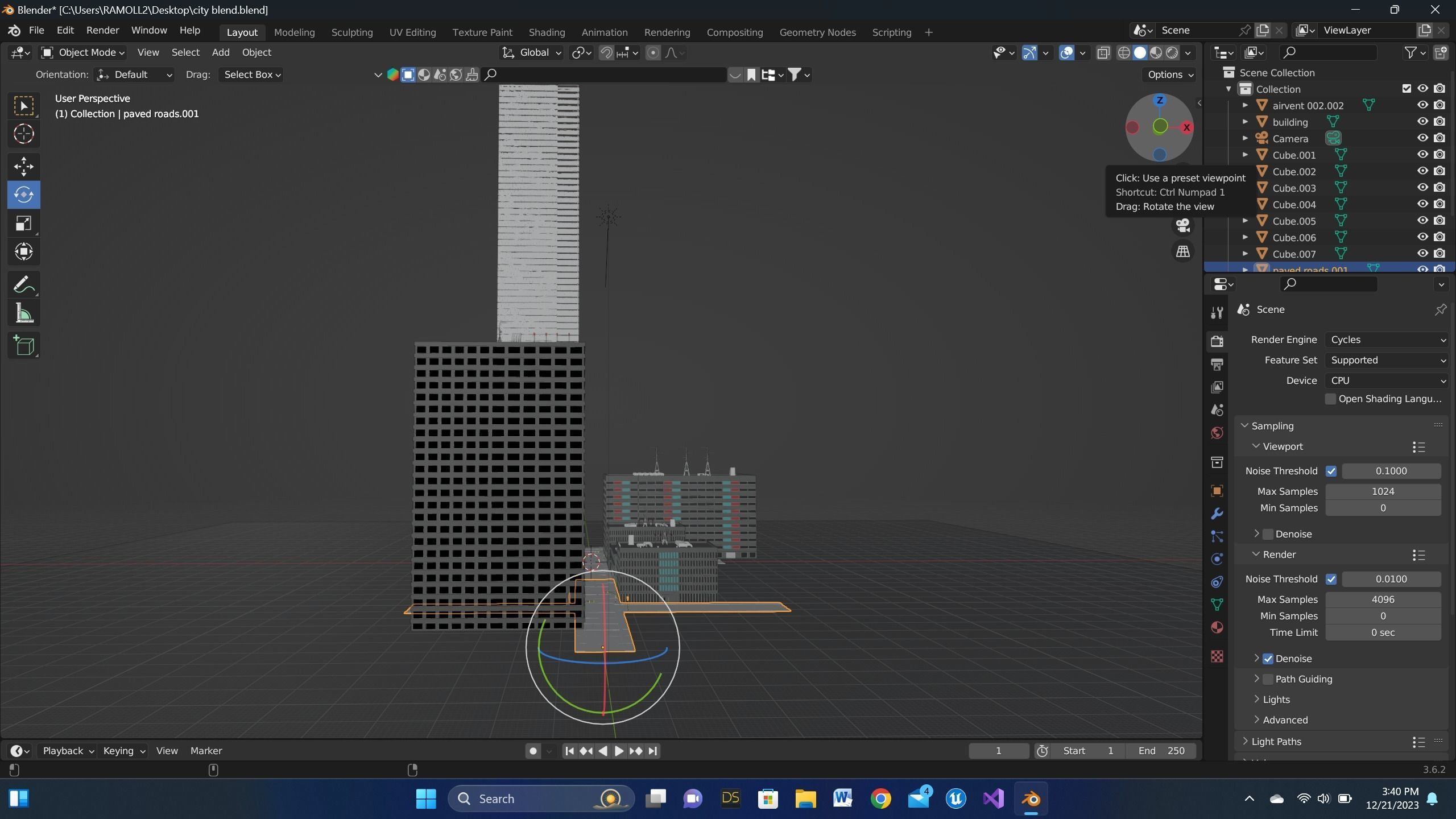The width and height of the screenshot is (1456, 819).
Task: Select the Scale tool
Action: tap(23, 223)
